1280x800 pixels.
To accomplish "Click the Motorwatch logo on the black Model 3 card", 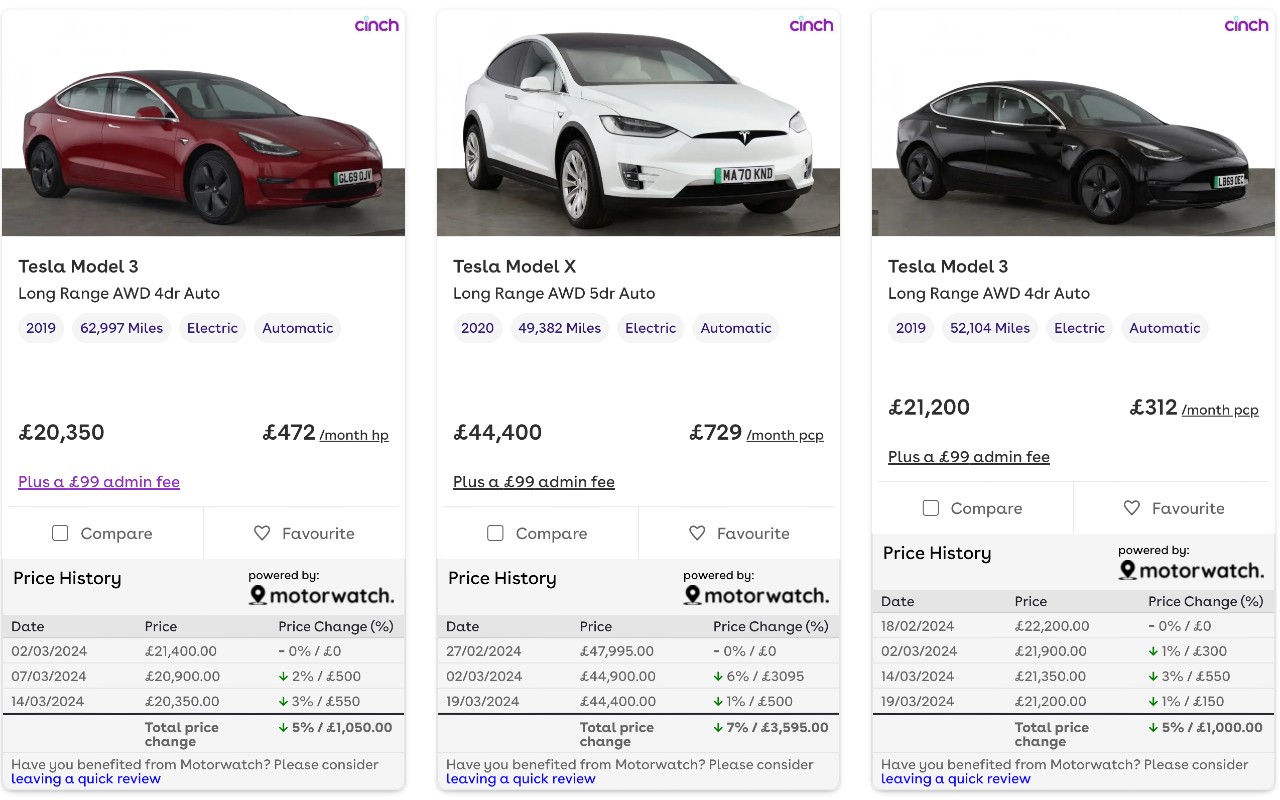I will coord(1191,570).
